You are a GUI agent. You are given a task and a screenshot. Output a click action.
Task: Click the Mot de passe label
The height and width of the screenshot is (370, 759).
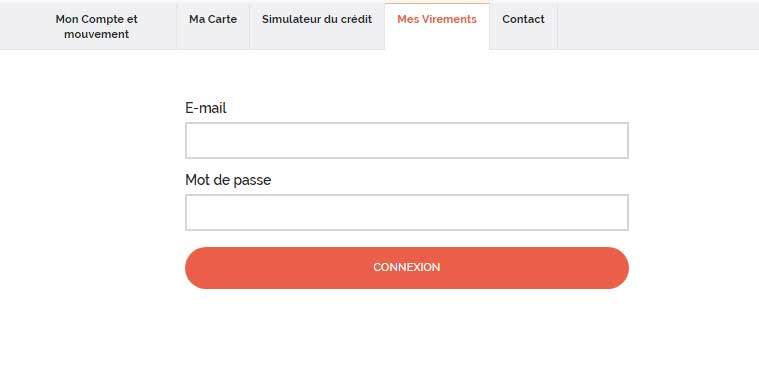[228, 180]
